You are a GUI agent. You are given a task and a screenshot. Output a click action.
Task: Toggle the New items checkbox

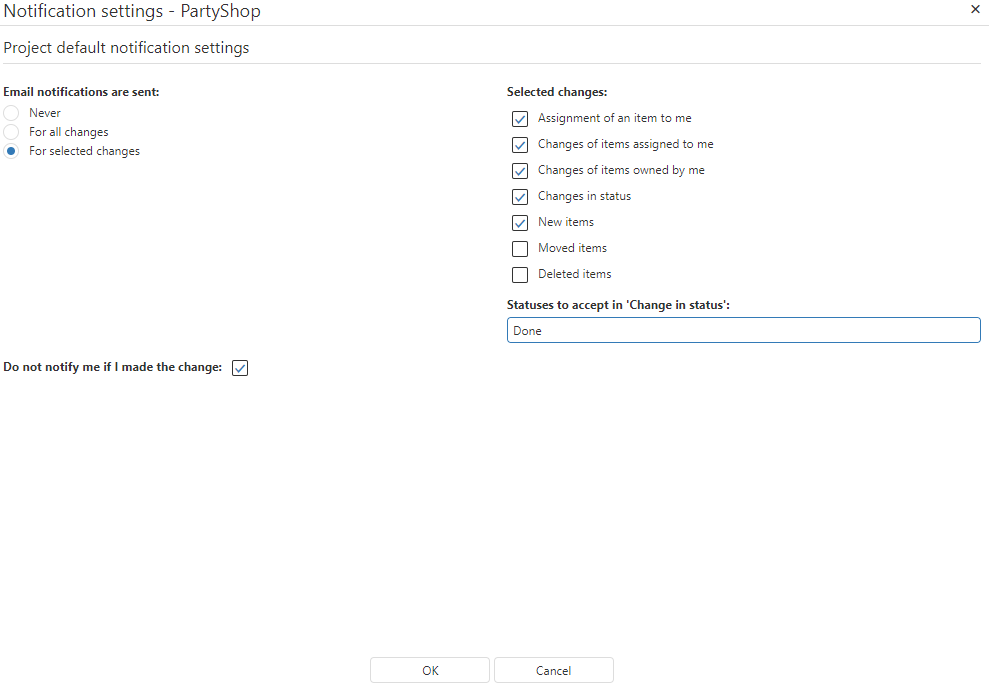click(x=520, y=223)
